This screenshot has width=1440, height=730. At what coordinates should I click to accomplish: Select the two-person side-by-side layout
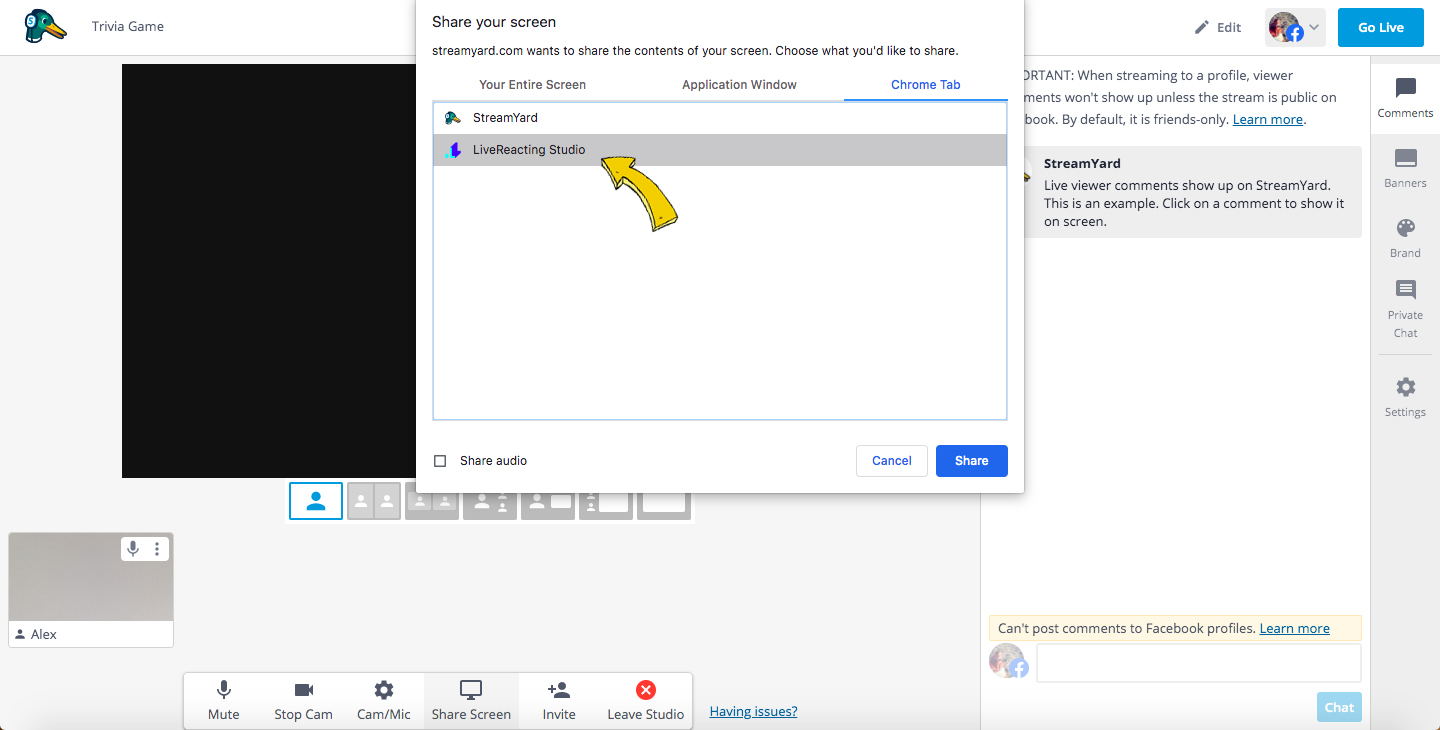click(374, 501)
